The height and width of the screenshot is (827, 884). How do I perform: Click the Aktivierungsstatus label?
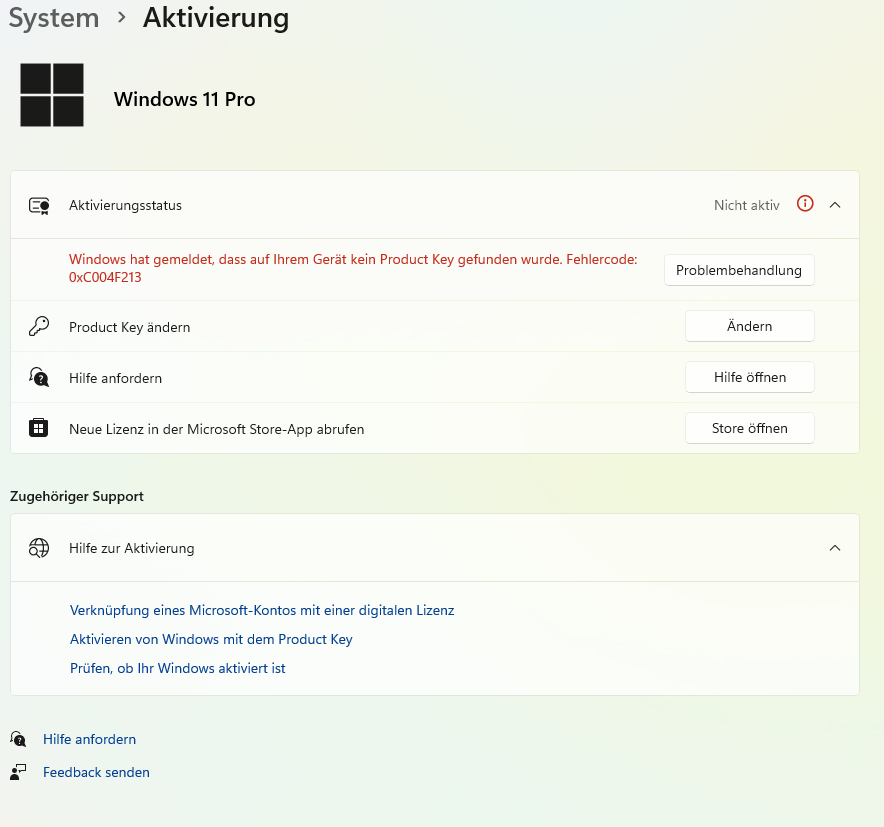(125, 205)
